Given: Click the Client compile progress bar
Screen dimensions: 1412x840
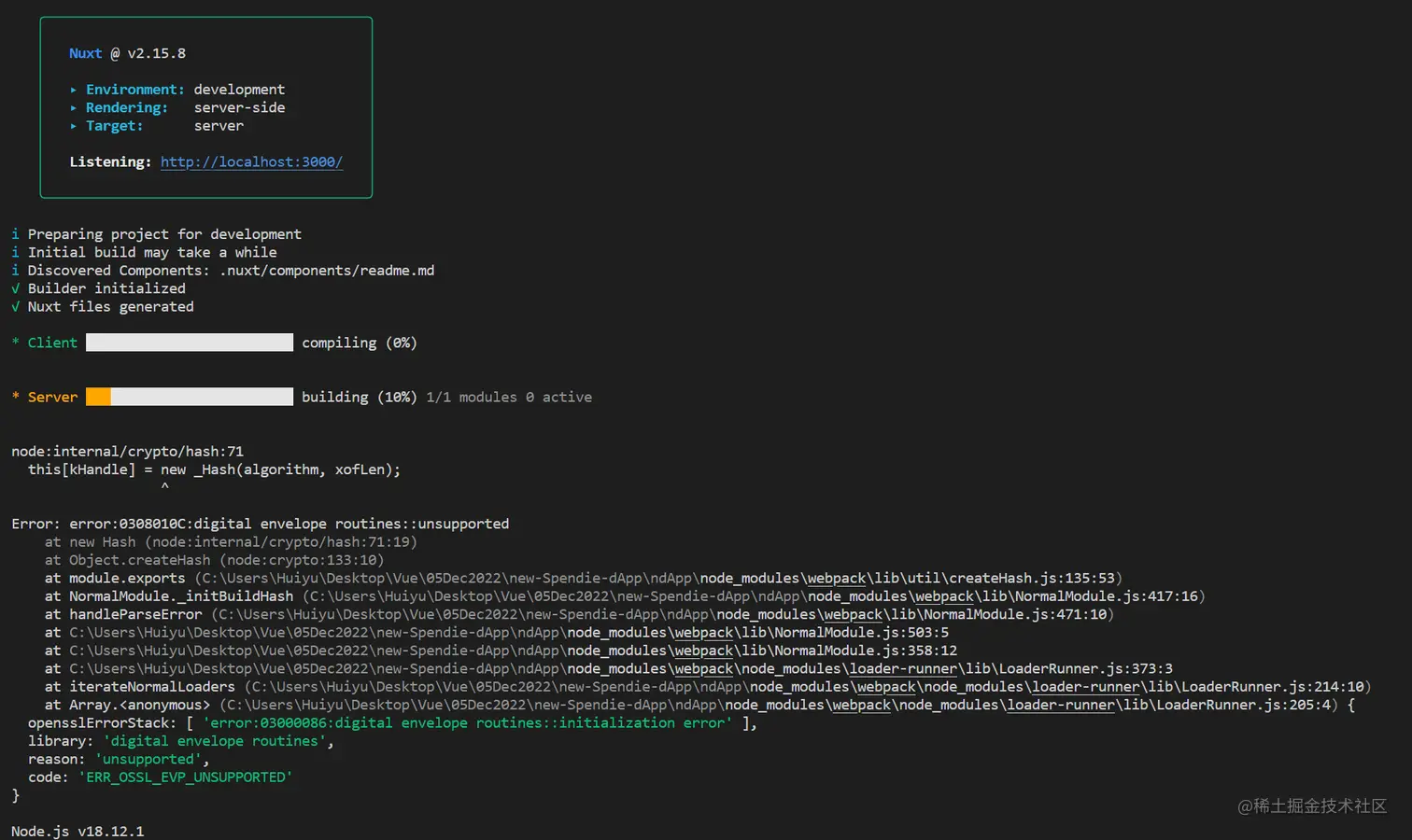Looking at the screenshot, I should [x=190, y=343].
